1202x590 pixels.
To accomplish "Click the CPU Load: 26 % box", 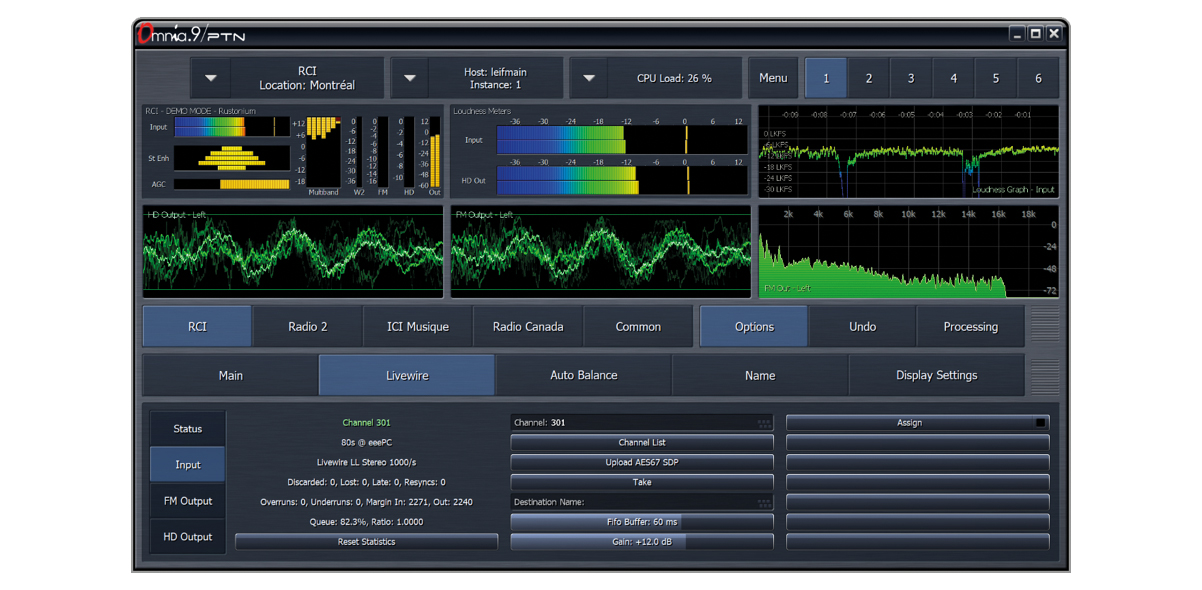I will pyautogui.click(x=674, y=78).
